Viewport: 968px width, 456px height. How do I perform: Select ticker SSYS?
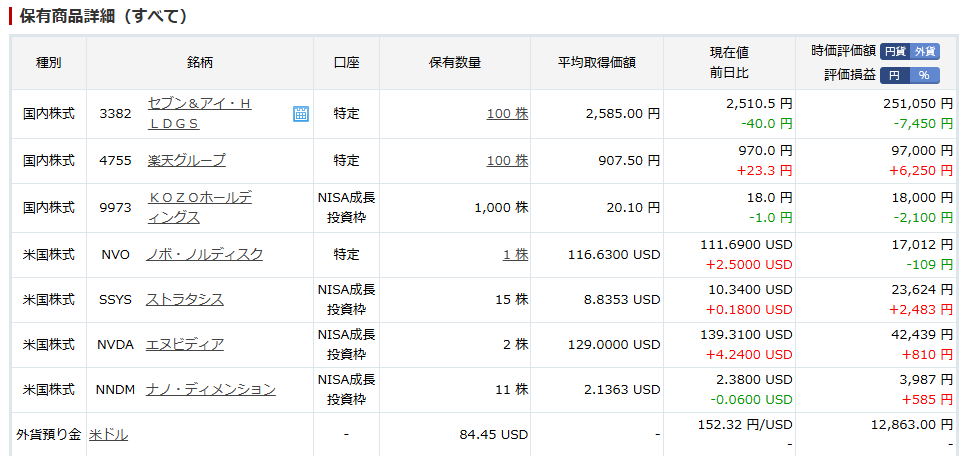(115, 299)
